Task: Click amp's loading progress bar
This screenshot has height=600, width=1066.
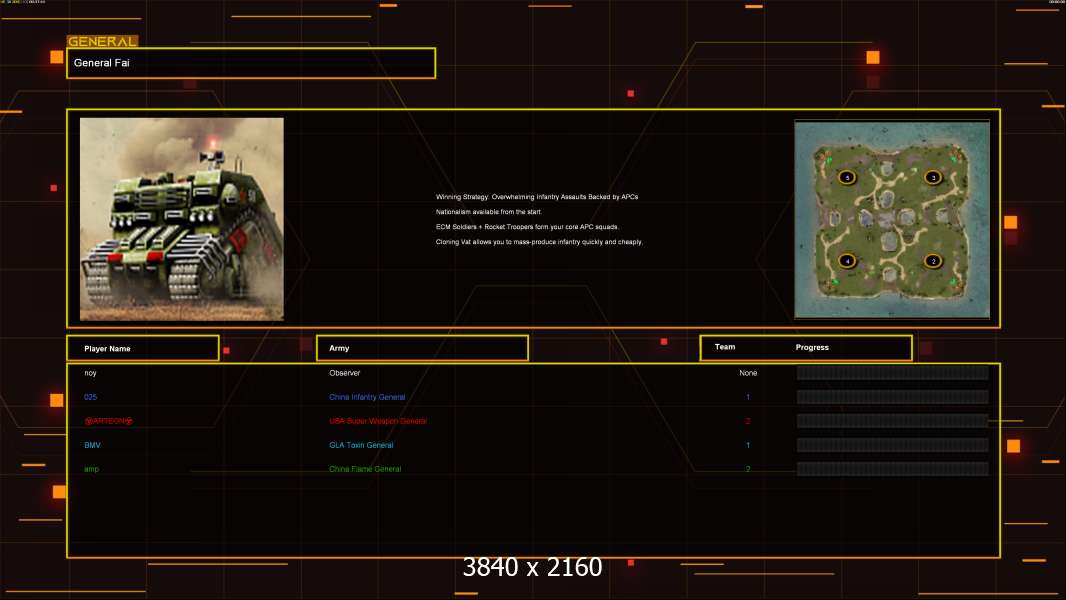Action: tap(893, 469)
